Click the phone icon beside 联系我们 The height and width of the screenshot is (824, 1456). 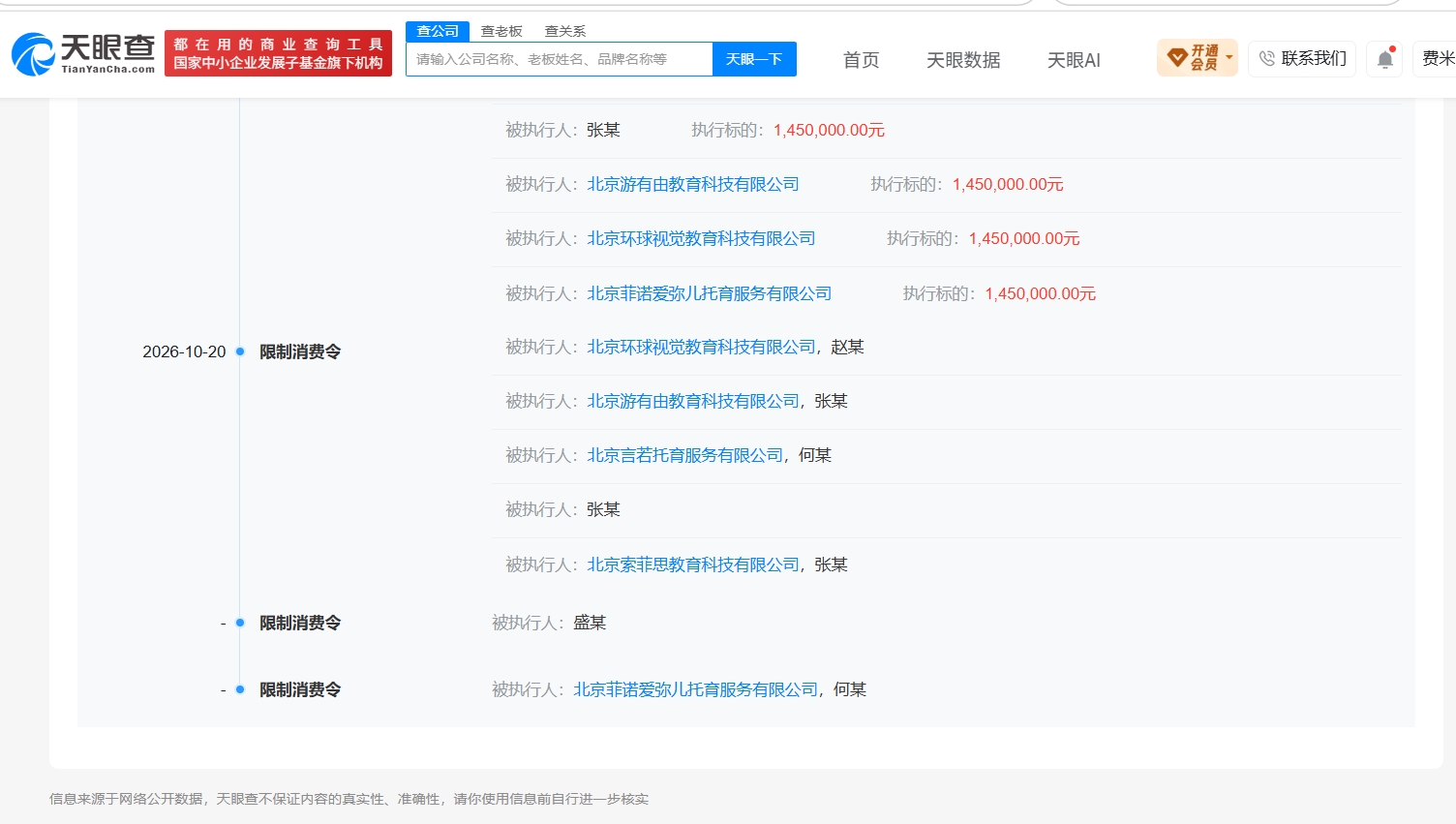tap(1267, 59)
